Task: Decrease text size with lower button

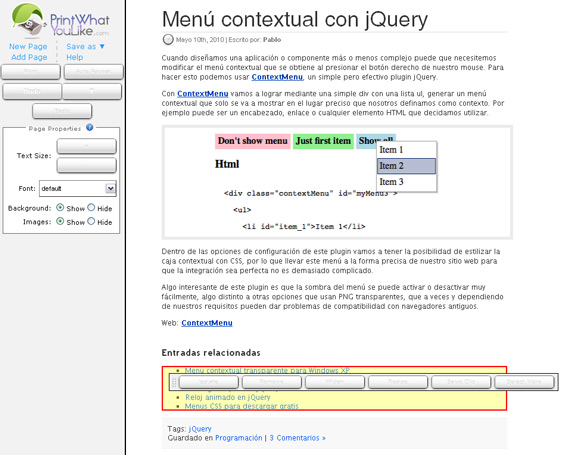Action: pos(87,165)
